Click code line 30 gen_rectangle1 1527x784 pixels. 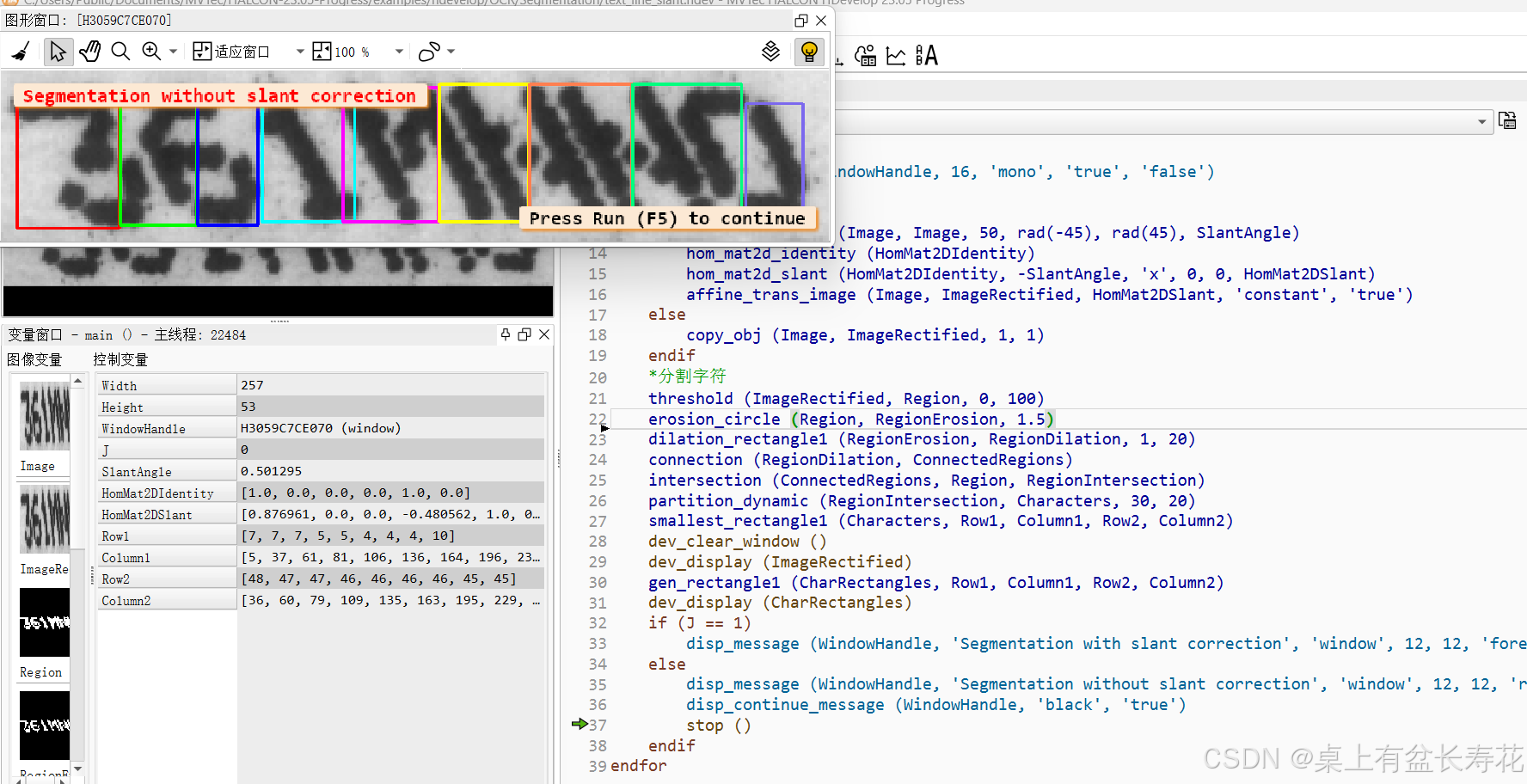point(936,583)
